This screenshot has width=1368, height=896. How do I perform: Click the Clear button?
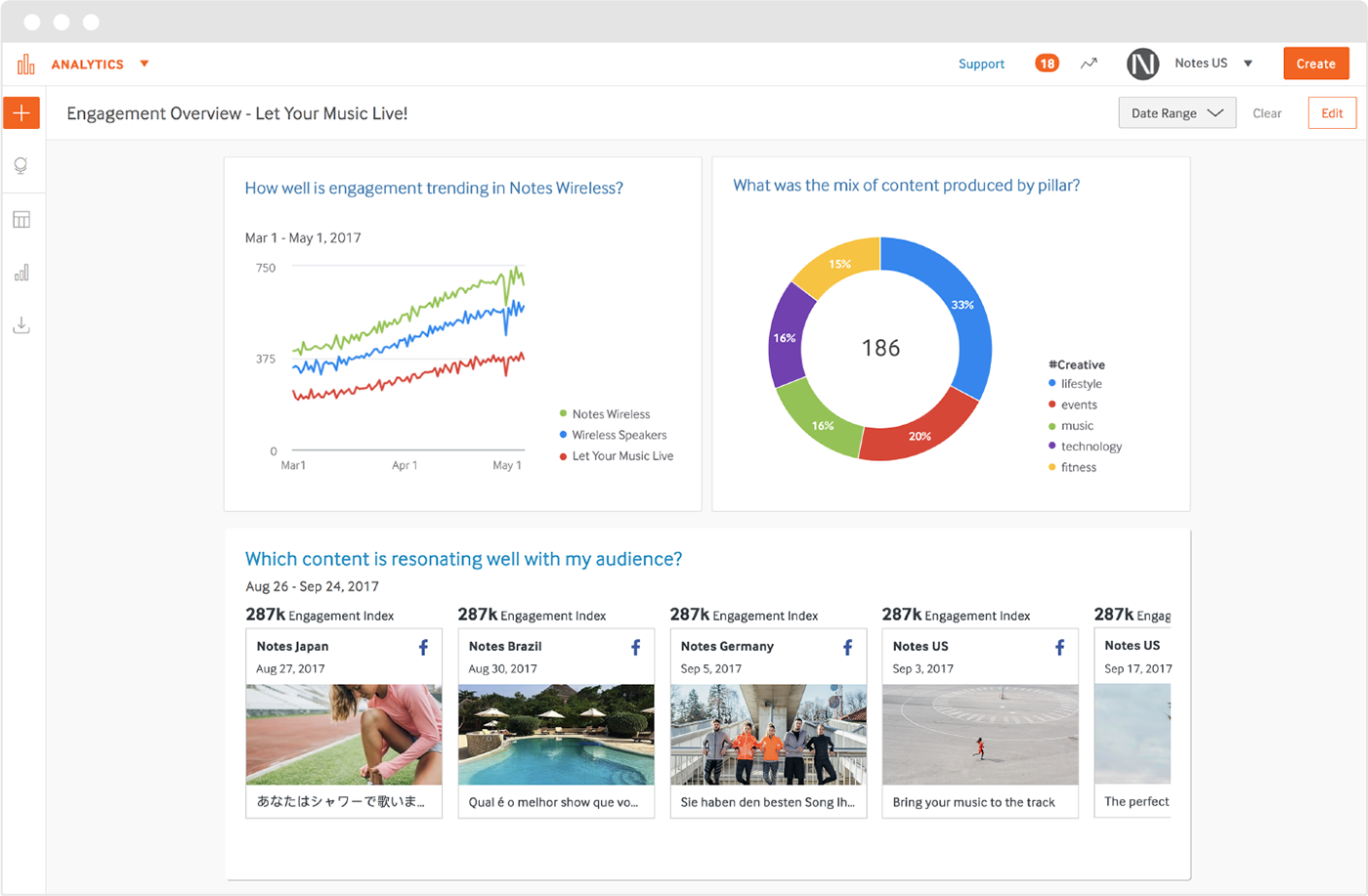pos(1266,113)
